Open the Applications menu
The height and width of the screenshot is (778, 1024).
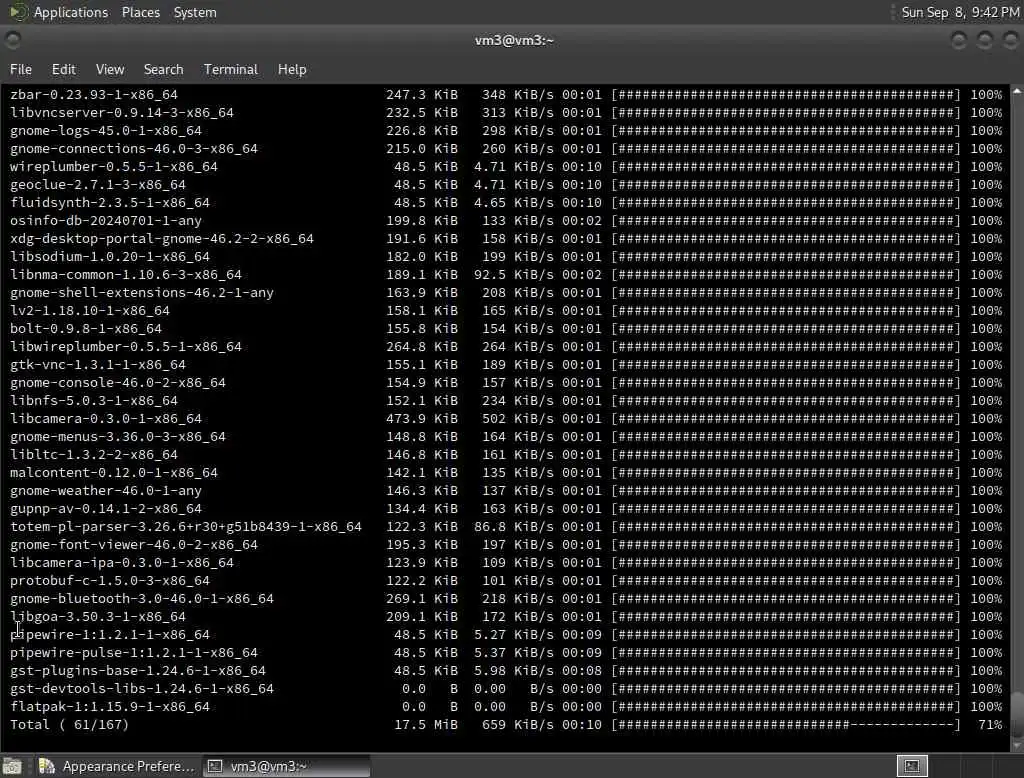pyautogui.click(x=71, y=12)
